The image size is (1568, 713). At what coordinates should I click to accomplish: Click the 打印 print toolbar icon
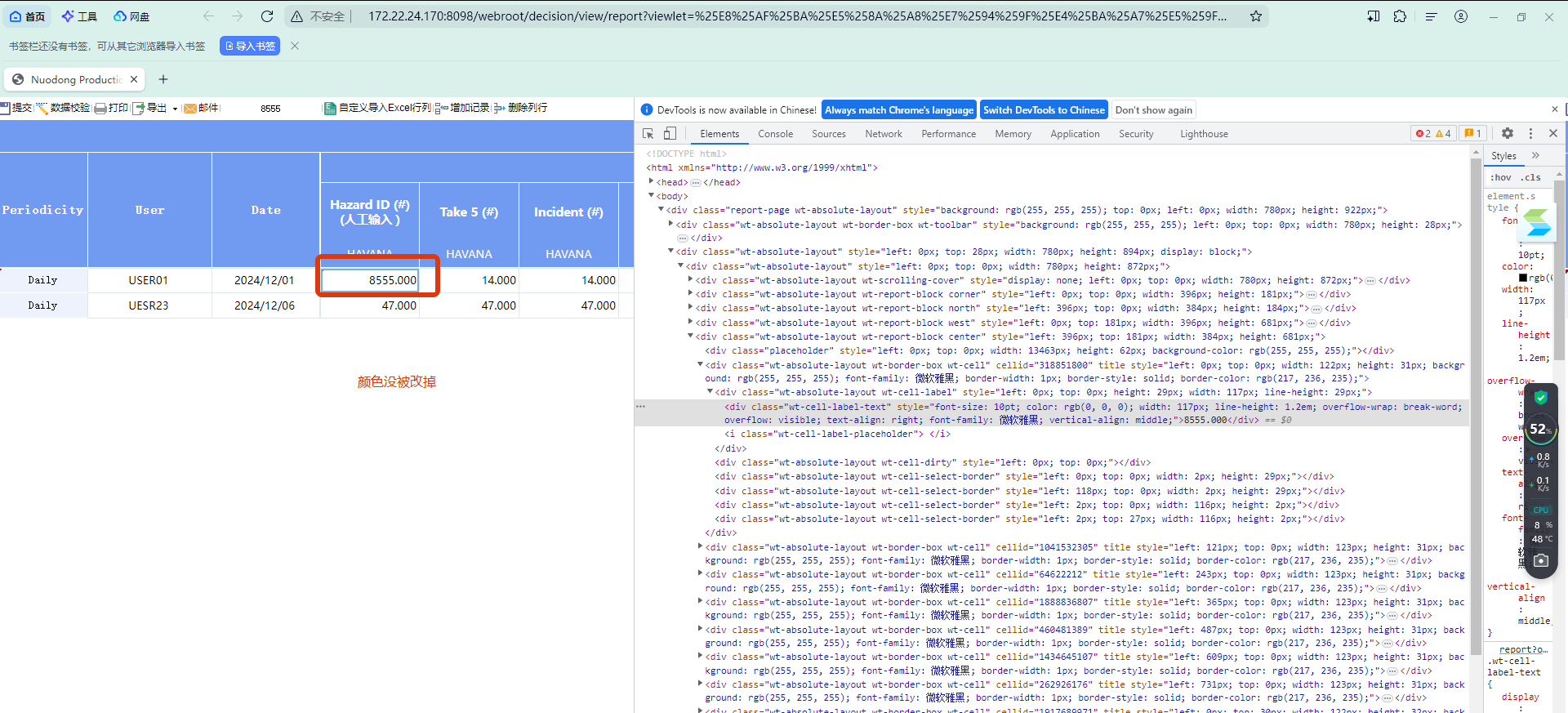point(101,109)
